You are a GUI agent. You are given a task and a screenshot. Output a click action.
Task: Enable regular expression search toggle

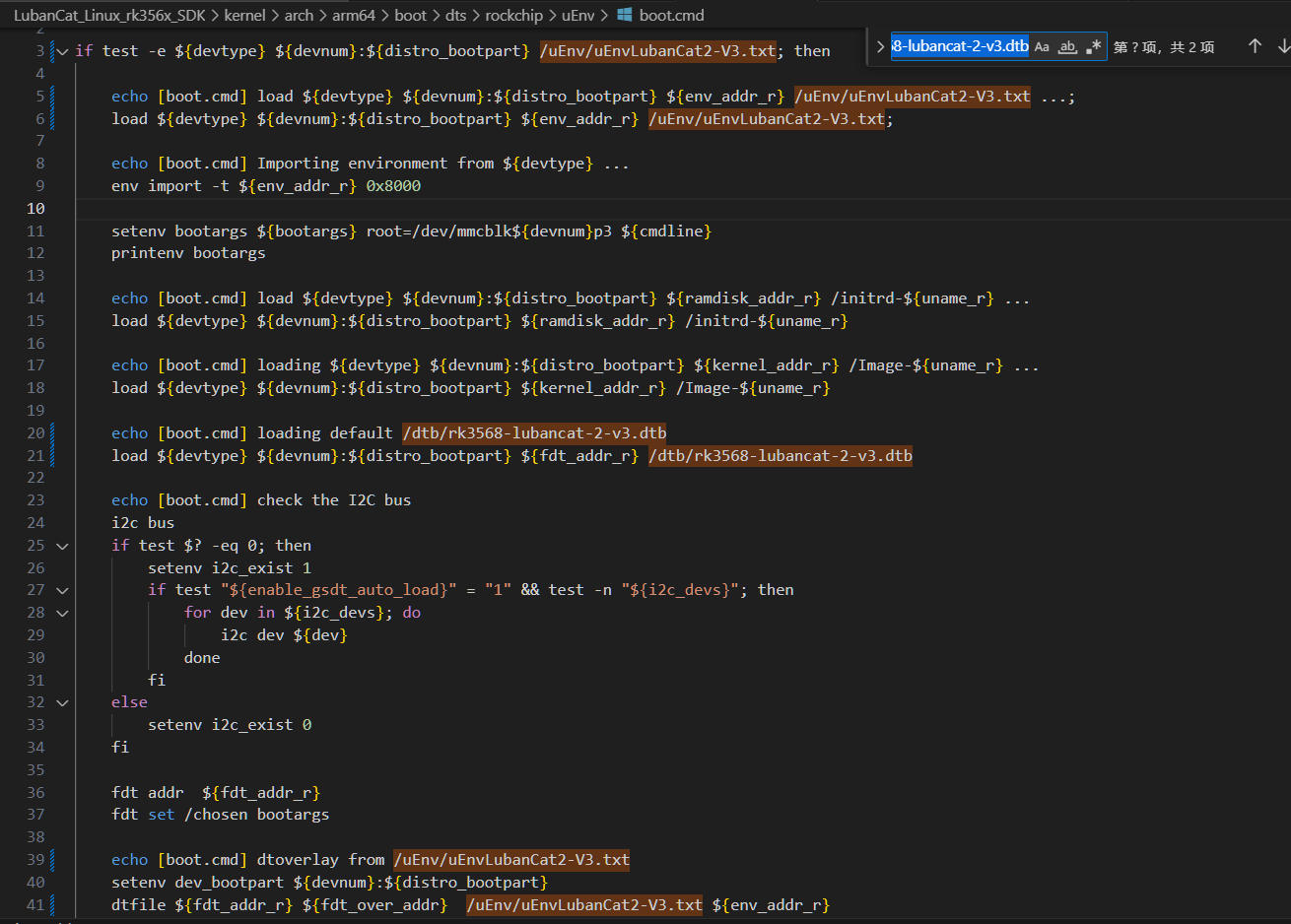tap(1093, 46)
